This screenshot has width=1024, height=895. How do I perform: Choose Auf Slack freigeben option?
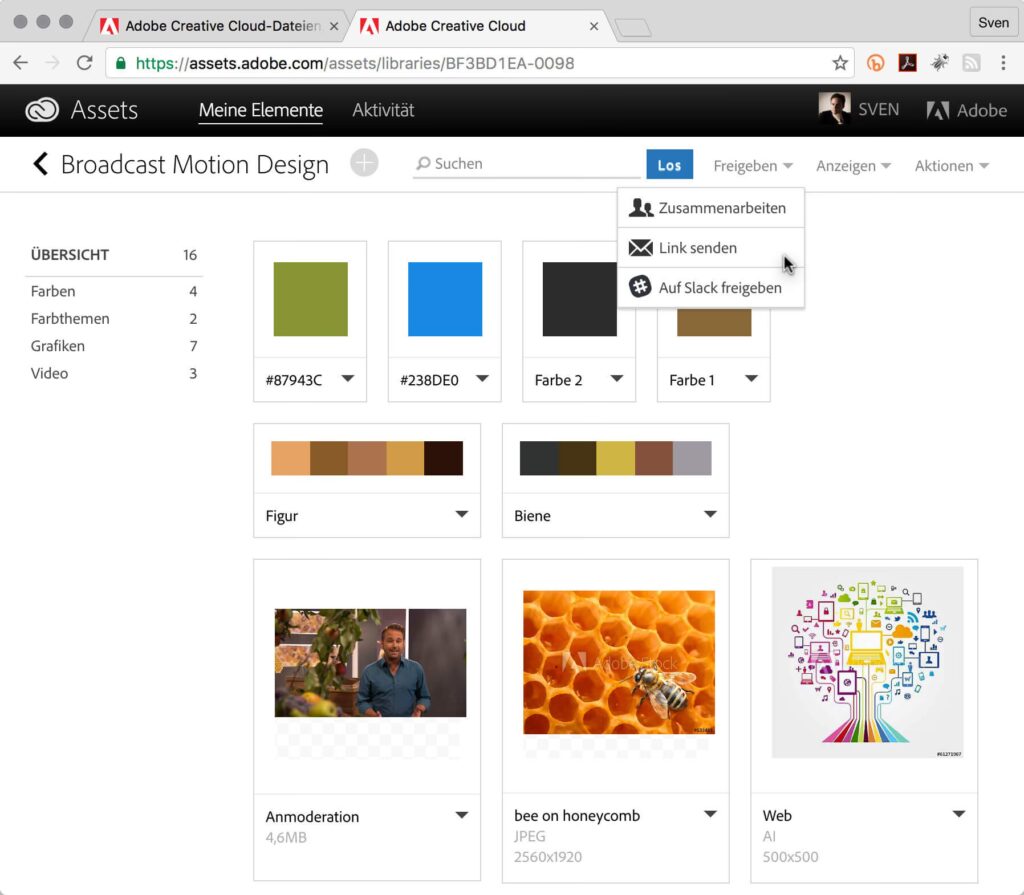719,288
